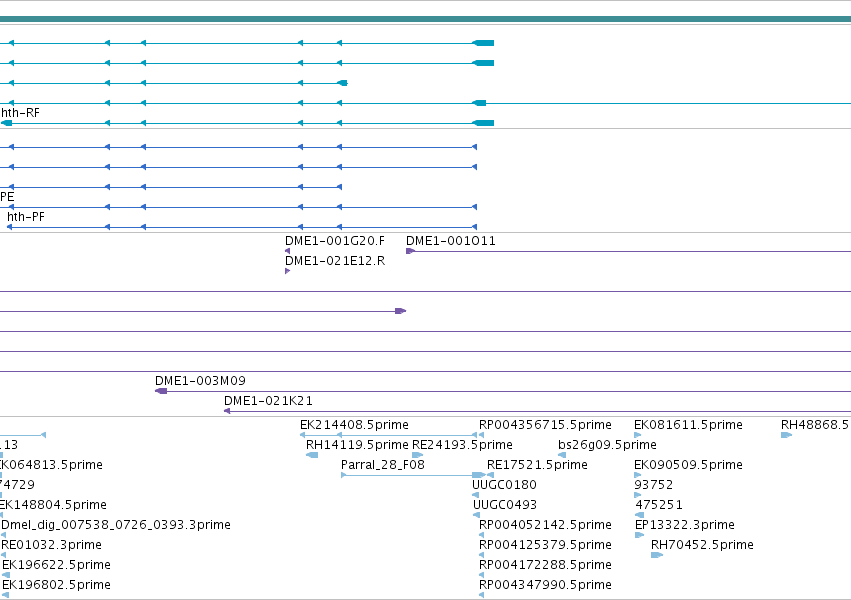This screenshot has height=600, width=851.
Task: Click the EP13322.3prime label
Action: 684,525
